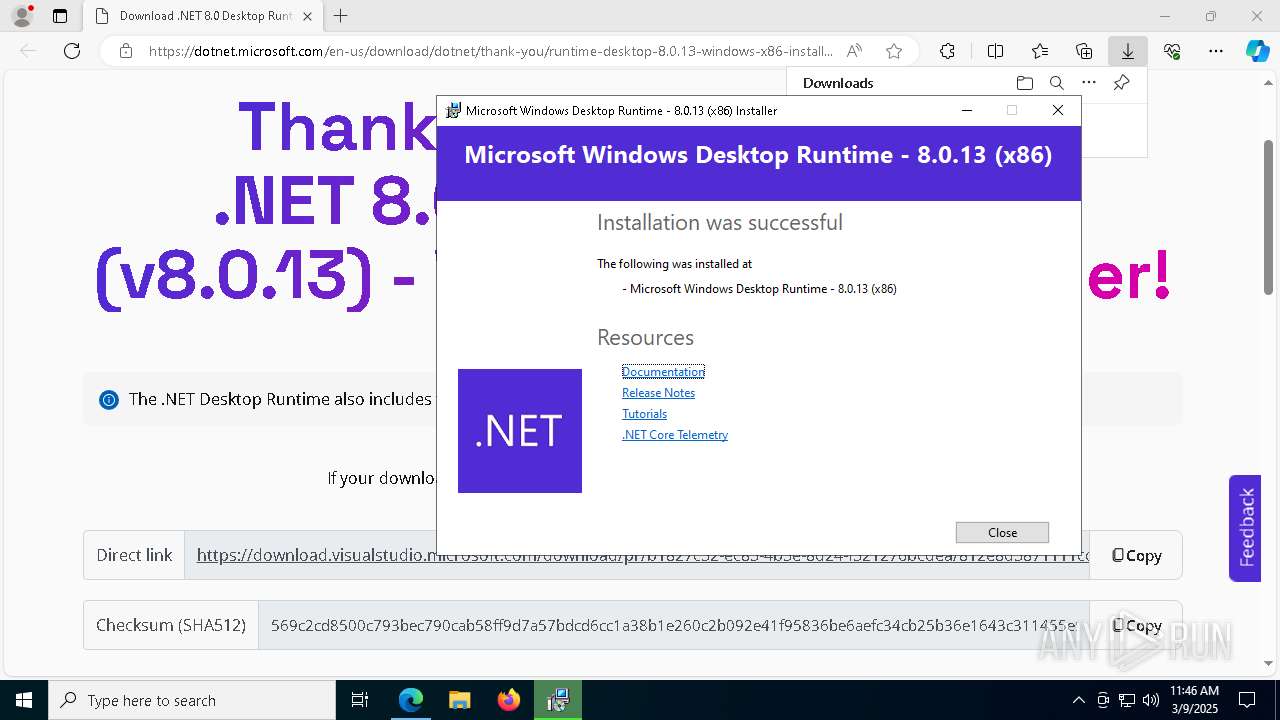Open the notification center icon
Image resolution: width=1280 pixels, height=720 pixels.
1248,700
